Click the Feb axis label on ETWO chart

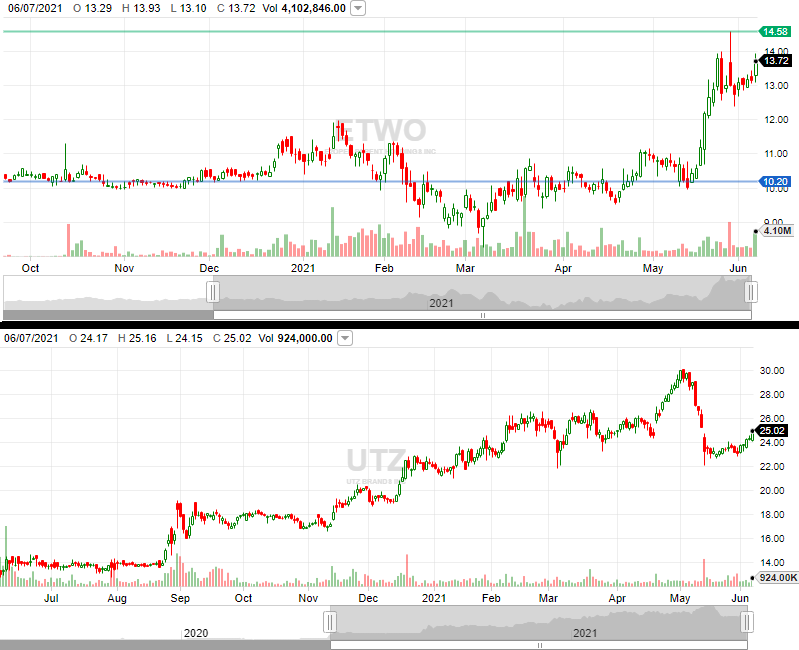(x=384, y=268)
